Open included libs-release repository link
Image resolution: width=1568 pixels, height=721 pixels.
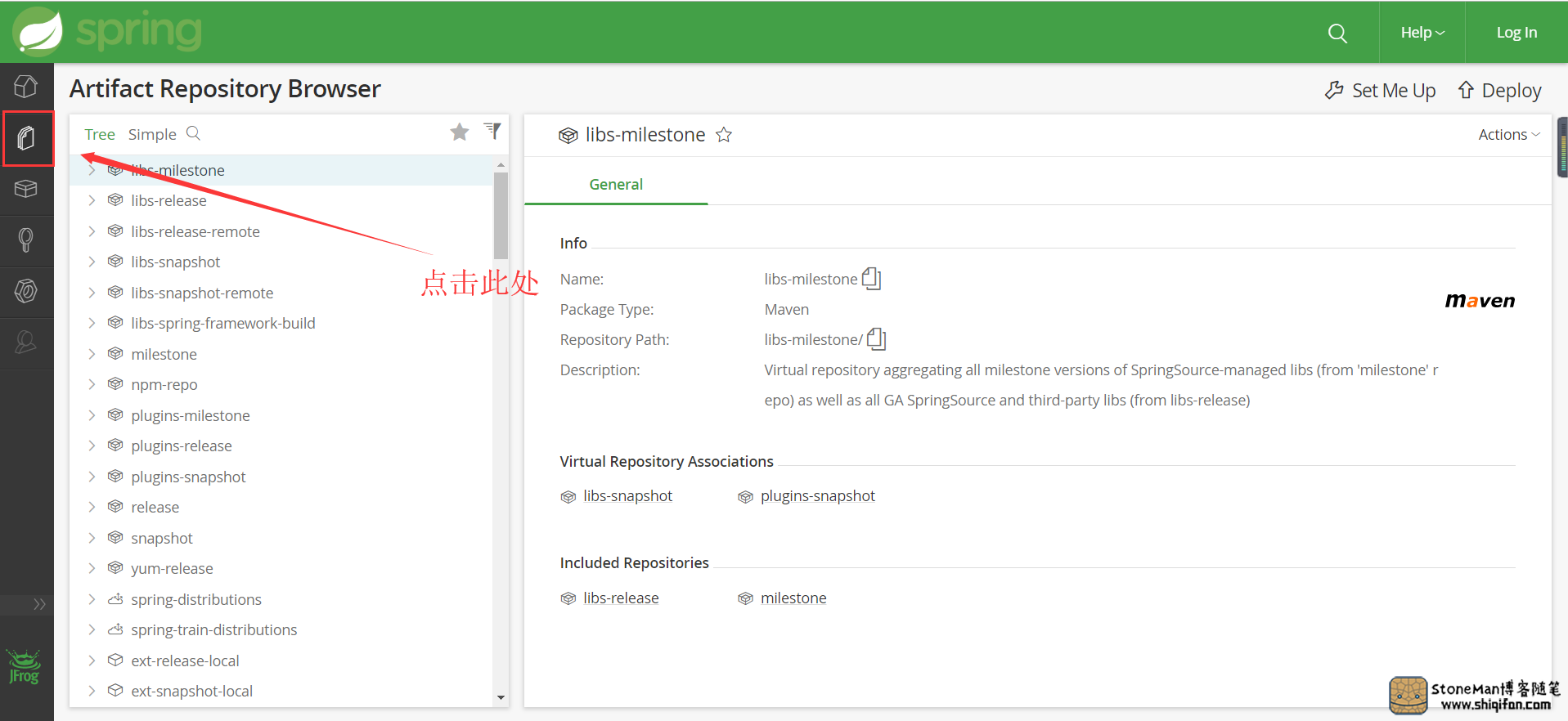click(x=621, y=598)
